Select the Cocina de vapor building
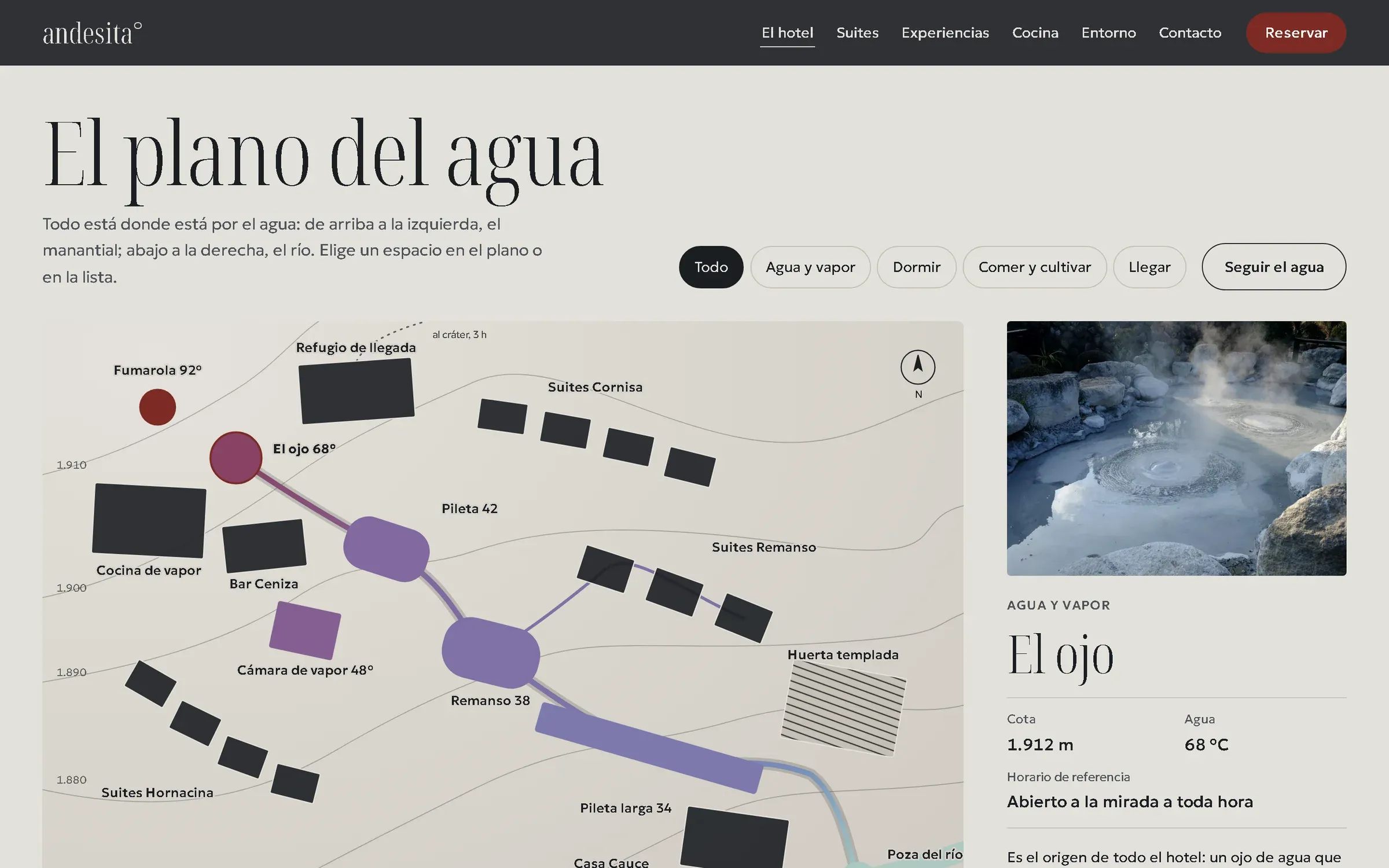 tap(149, 520)
